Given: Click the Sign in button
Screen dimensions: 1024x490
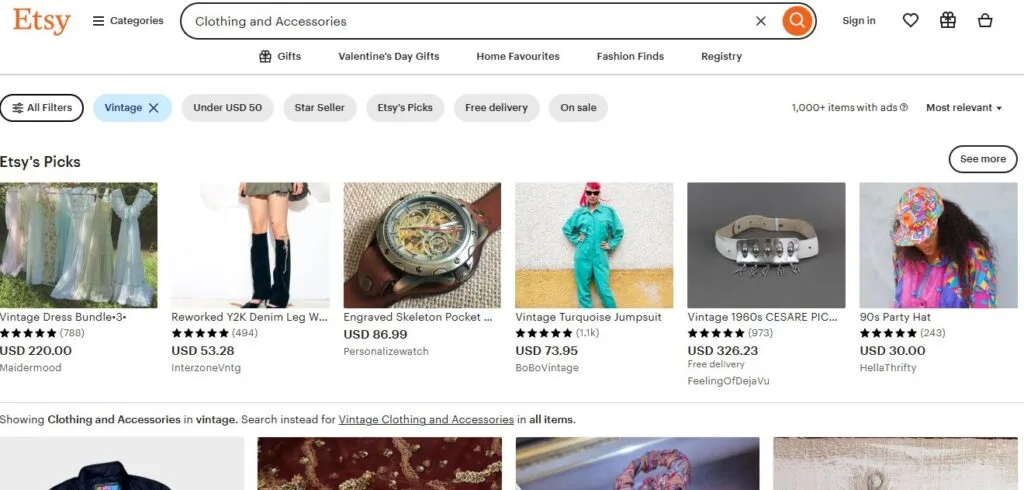Looking at the screenshot, I should (x=859, y=21).
